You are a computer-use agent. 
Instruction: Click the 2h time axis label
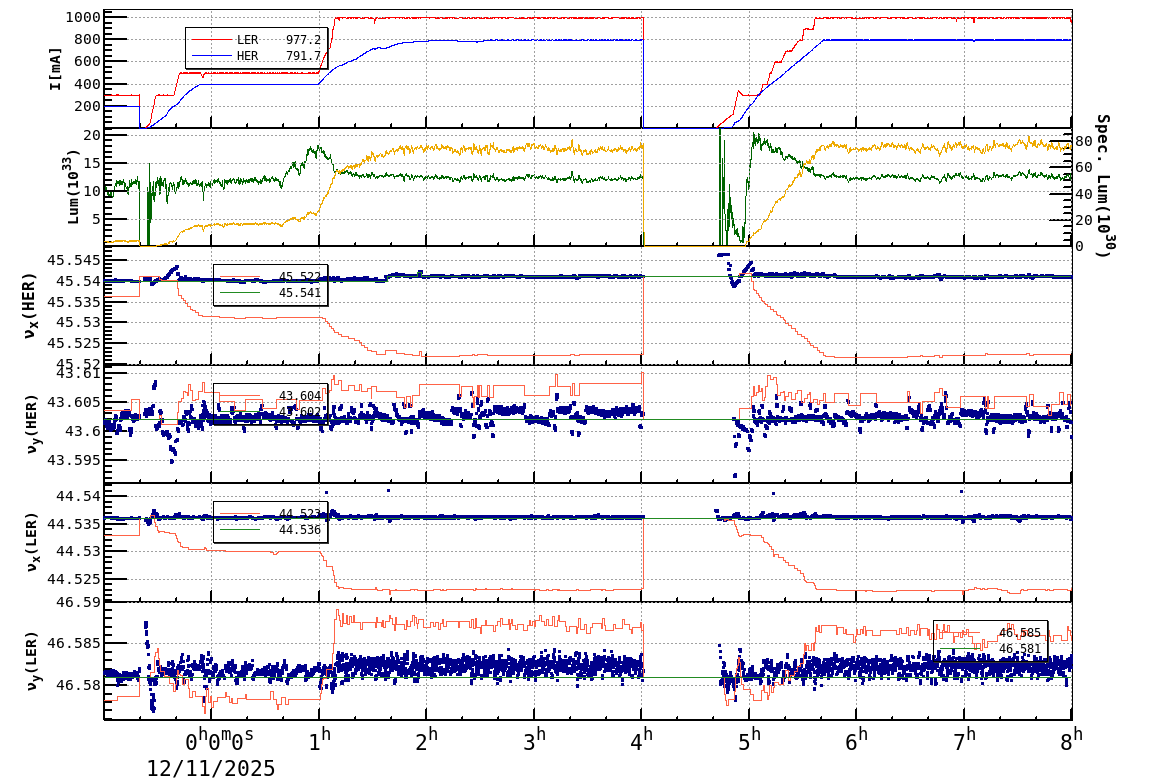click(x=427, y=739)
